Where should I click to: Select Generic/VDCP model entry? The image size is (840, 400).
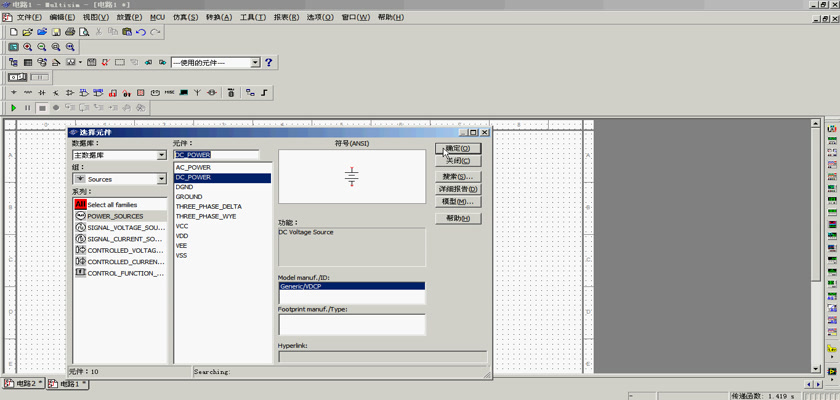(x=352, y=286)
